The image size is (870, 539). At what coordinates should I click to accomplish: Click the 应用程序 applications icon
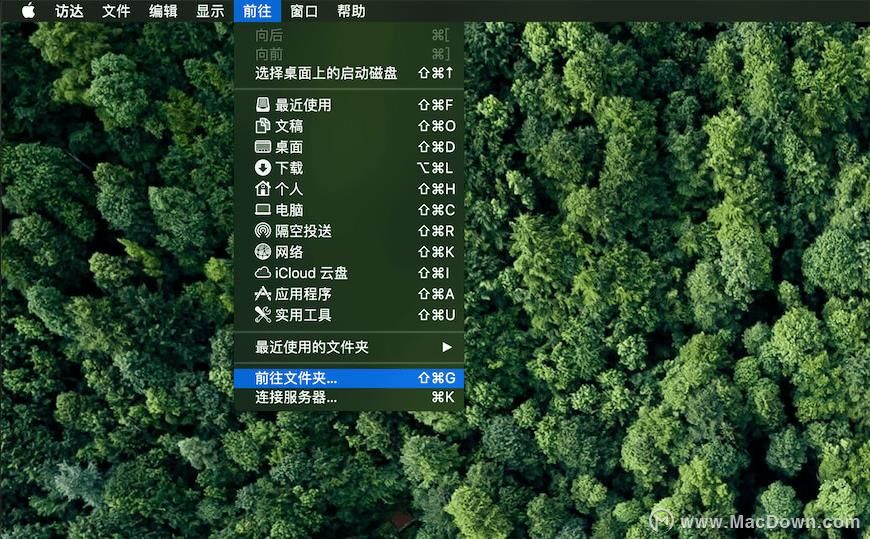262,294
